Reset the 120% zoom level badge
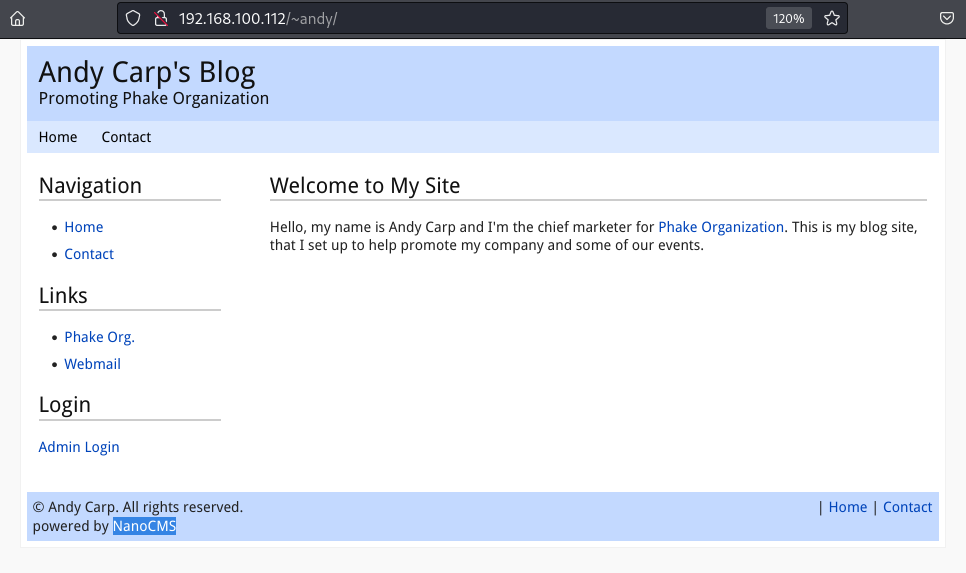Image resolution: width=966 pixels, height=573 pixels. coord(788,18)
